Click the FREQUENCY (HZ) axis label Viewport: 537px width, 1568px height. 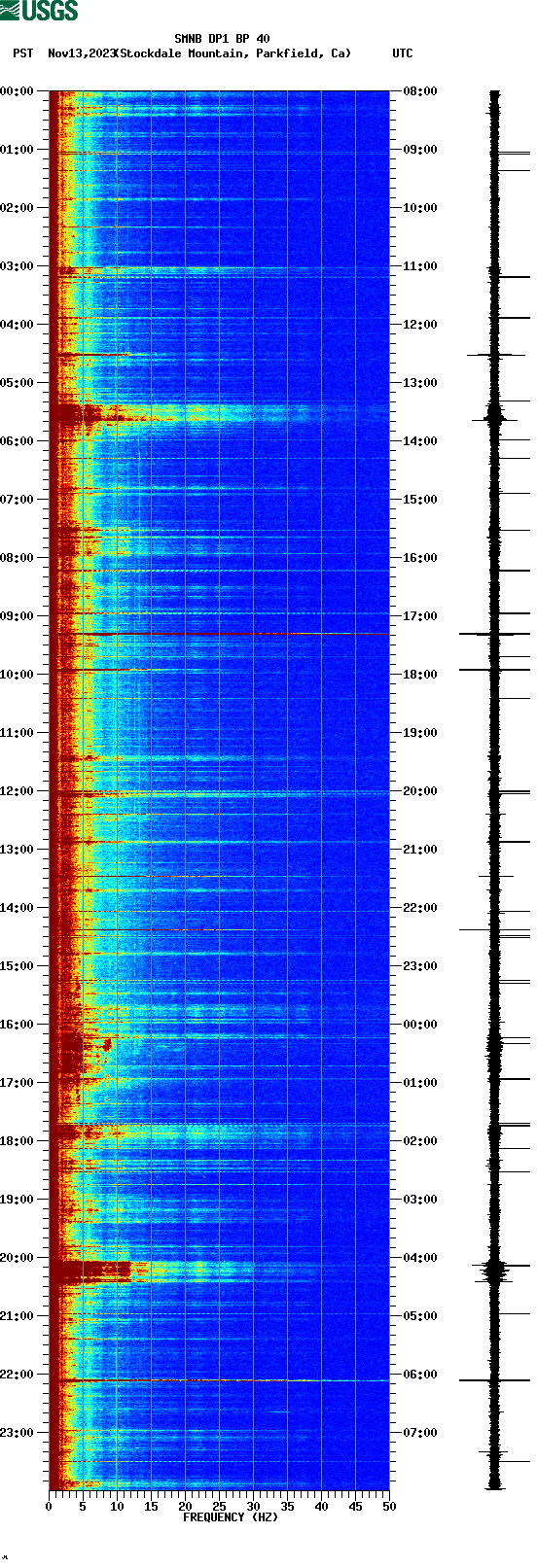231,1516
